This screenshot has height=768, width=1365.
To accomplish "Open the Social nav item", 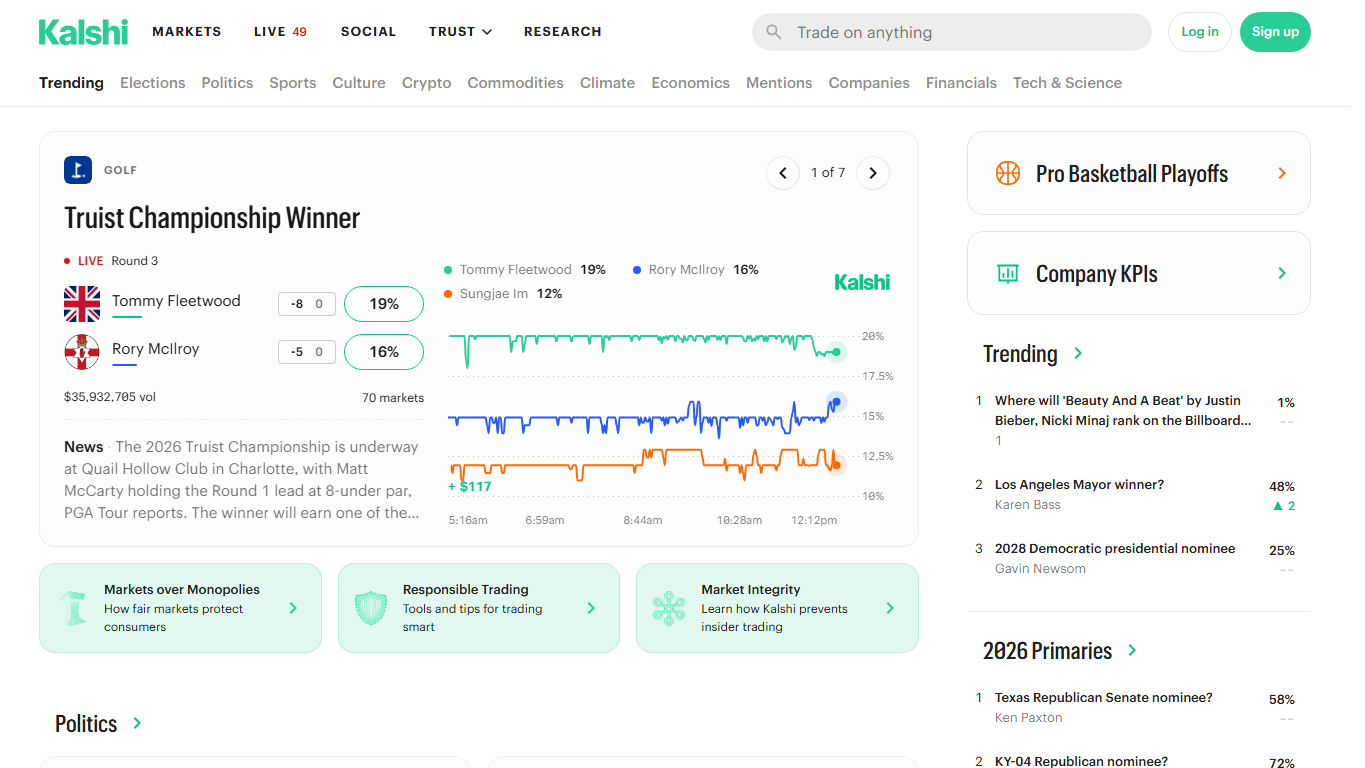I will pyautogui.click(x=369, y=32).
